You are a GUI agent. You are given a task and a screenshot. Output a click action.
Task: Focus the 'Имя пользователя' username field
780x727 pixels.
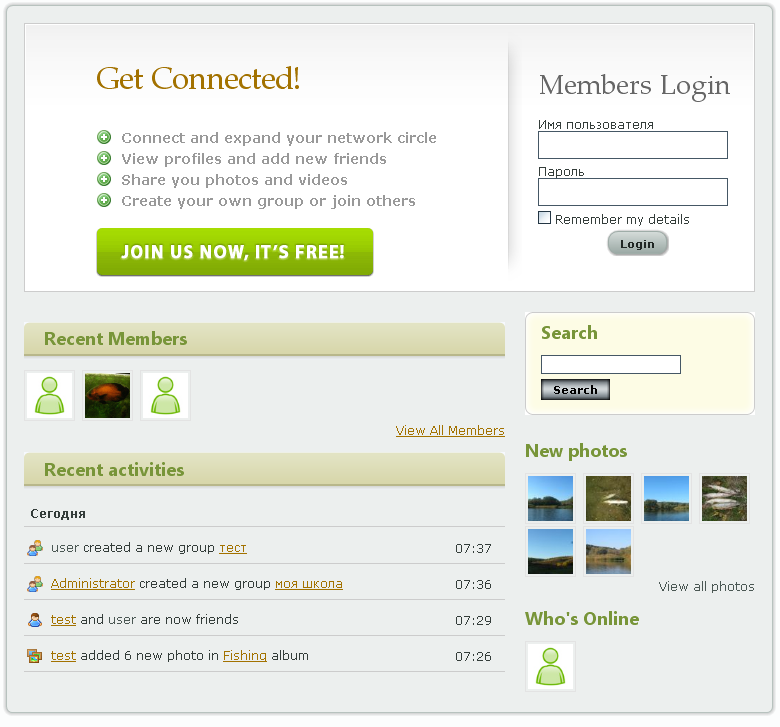click(x=633, y=145)
